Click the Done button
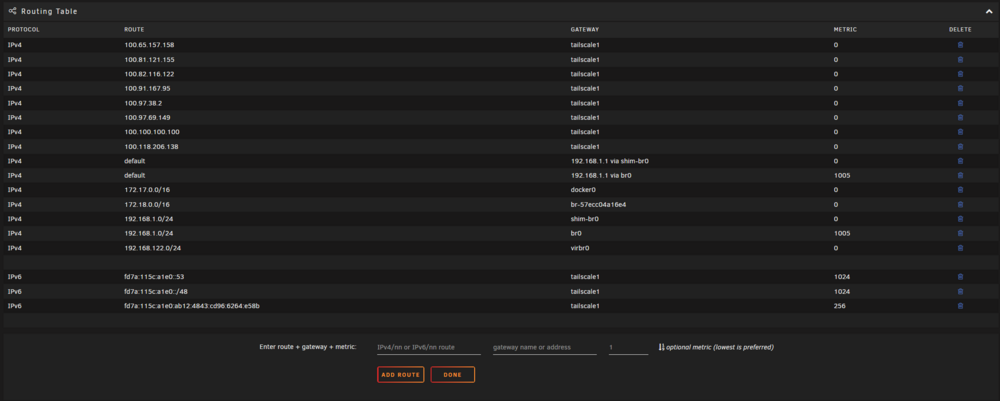Image resolution: width=1000 pixels, height=401 pixels. tap(452, 375)
